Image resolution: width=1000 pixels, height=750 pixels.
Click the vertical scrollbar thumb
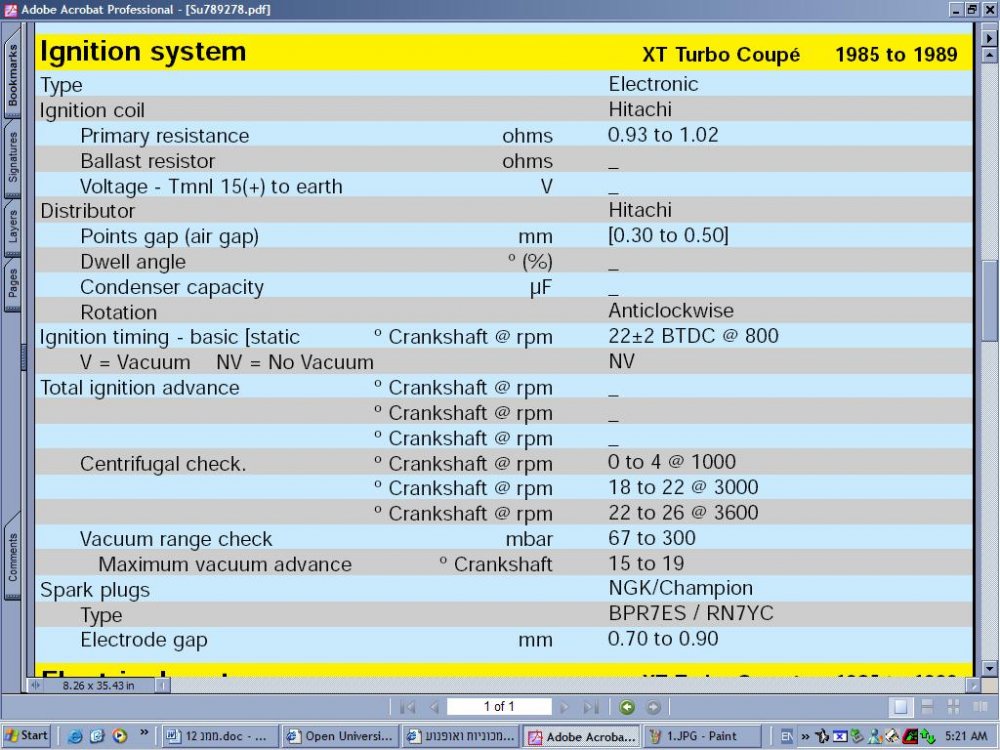[x=989, y=302]
